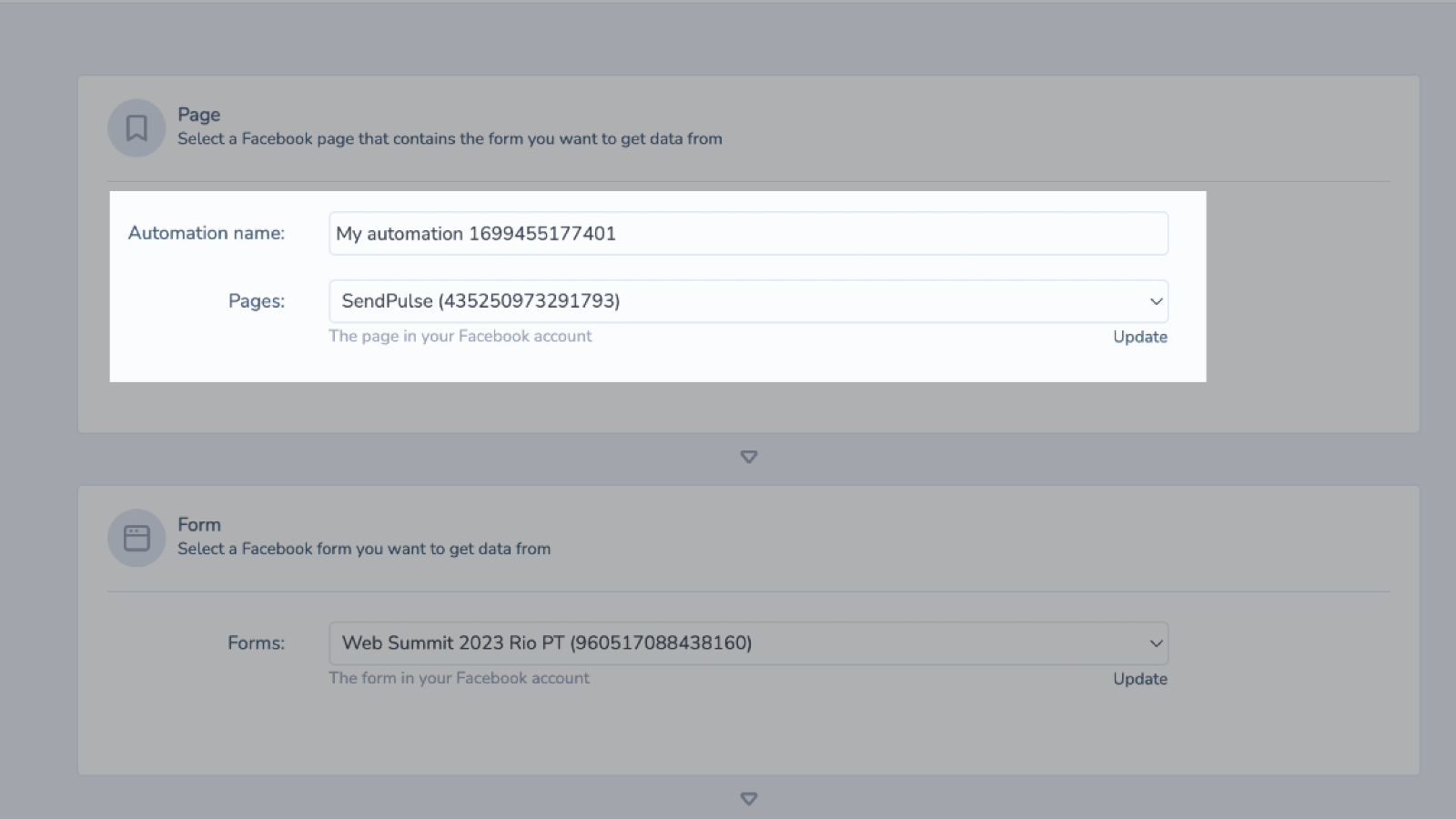Open the Forms dropdown showing Web Summit 2023
The width and height of the screenshot is (1456, 819).
tap(728, 643)
